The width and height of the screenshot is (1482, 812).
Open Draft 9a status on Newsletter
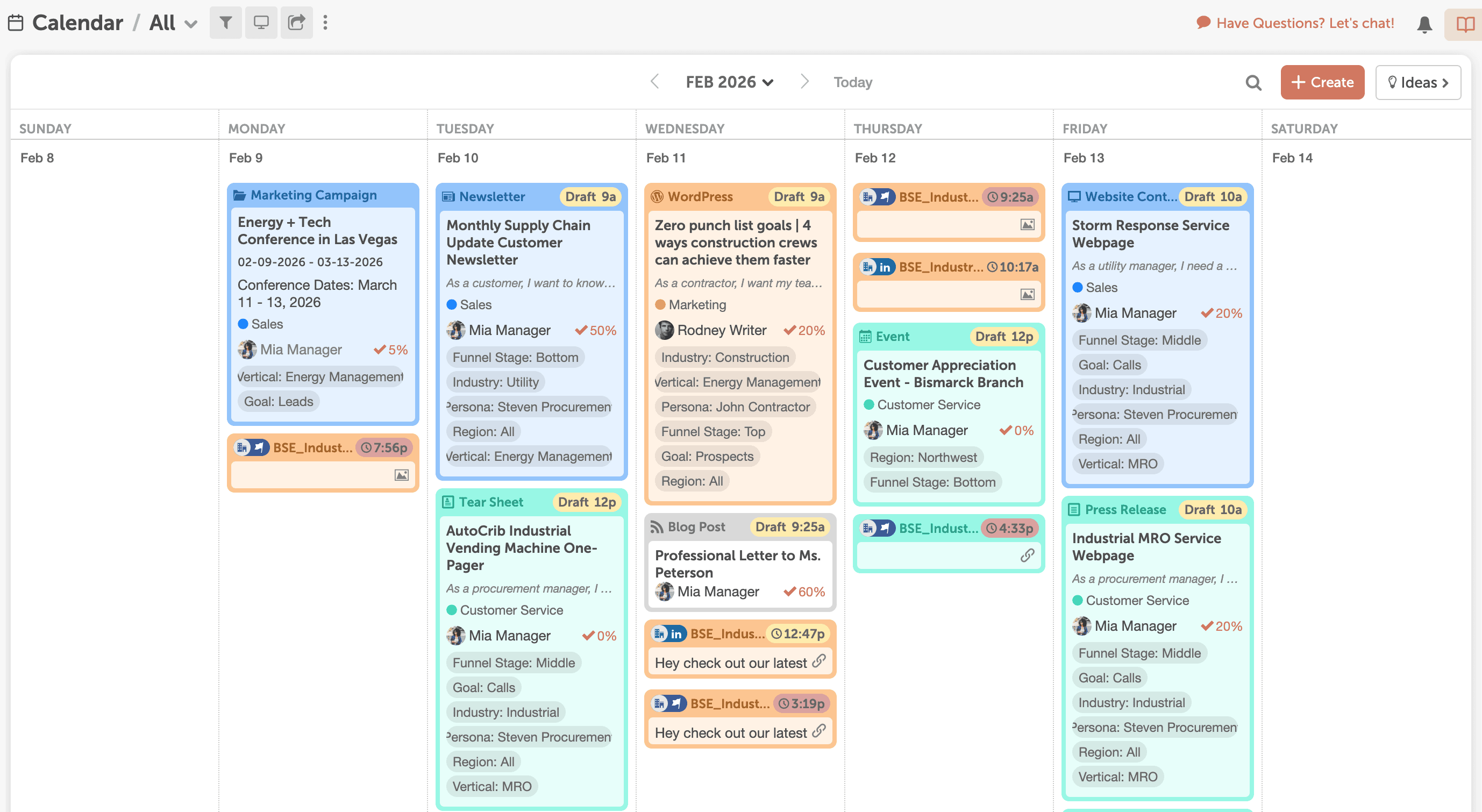point(590,197)
